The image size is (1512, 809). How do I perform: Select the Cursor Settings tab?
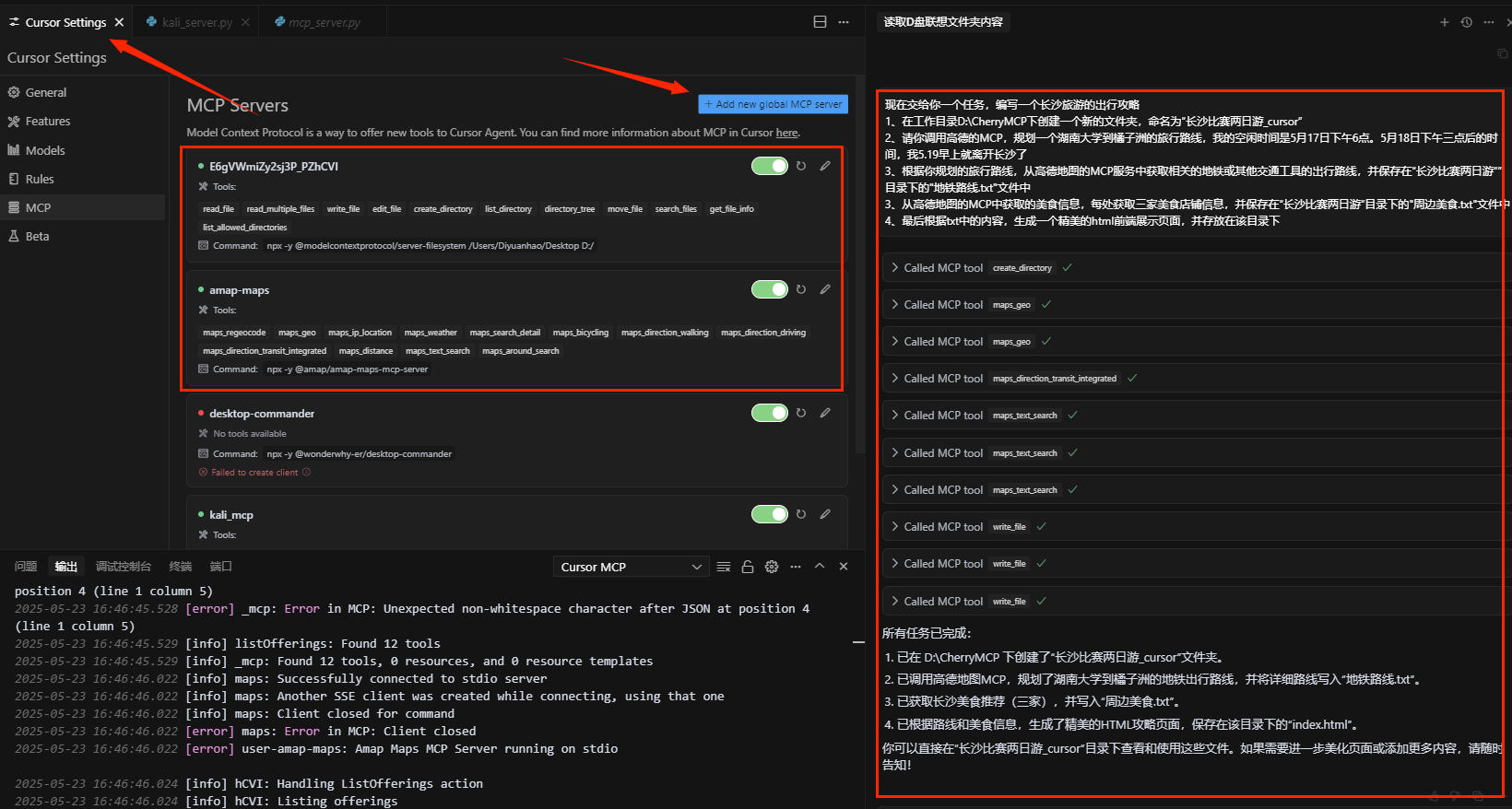tap(65, 22)
